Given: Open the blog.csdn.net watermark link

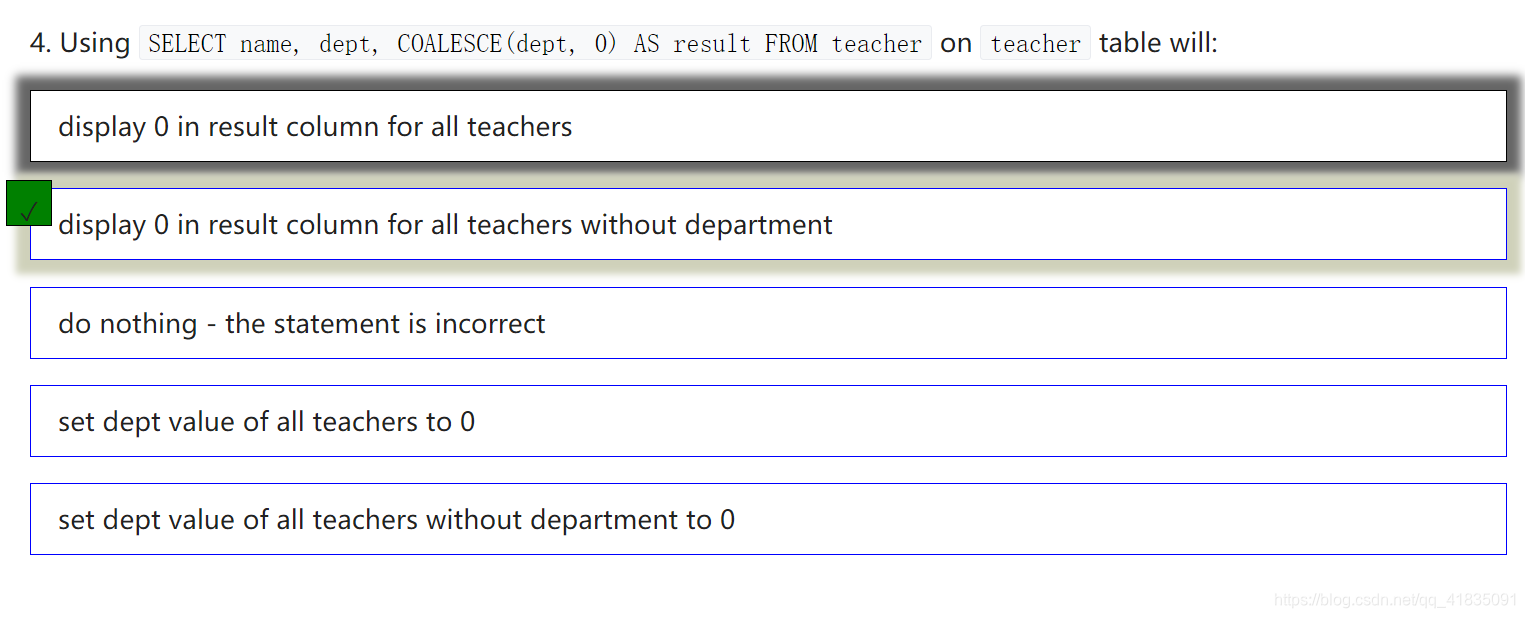Looking at the screenshot, I should 1396,600.
